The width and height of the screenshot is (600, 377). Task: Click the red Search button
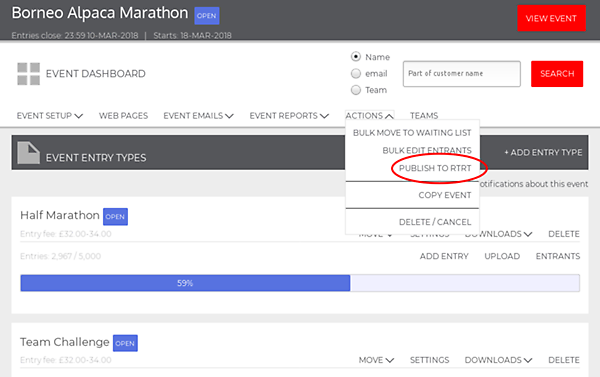tap(557, 74)
